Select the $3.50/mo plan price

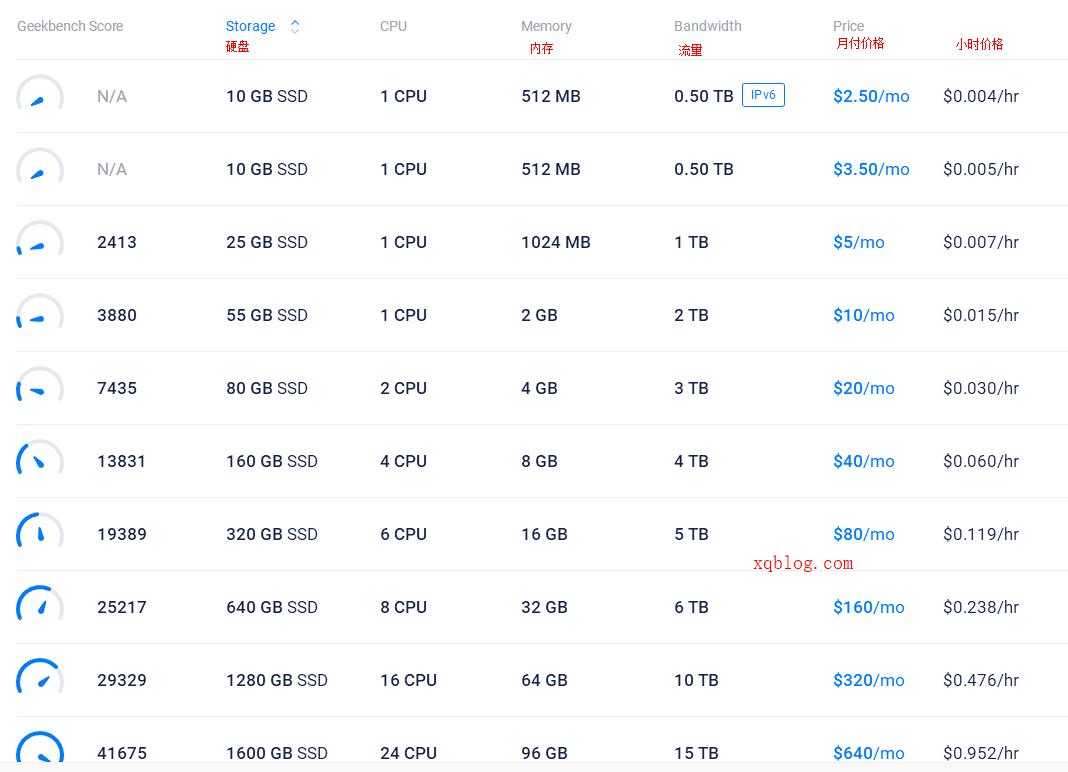(x=871, y=169)
